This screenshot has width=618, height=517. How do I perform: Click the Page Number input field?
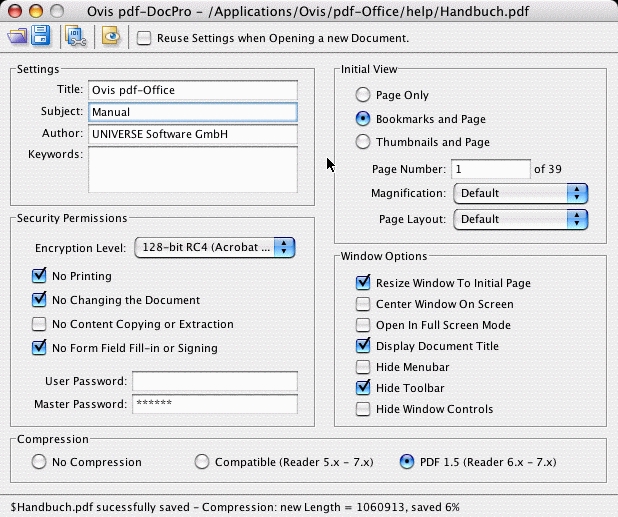(490, 169)
